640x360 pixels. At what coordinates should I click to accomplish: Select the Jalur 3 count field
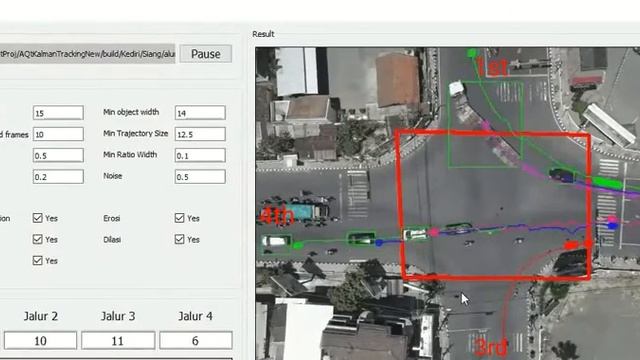tap(118, 340)
